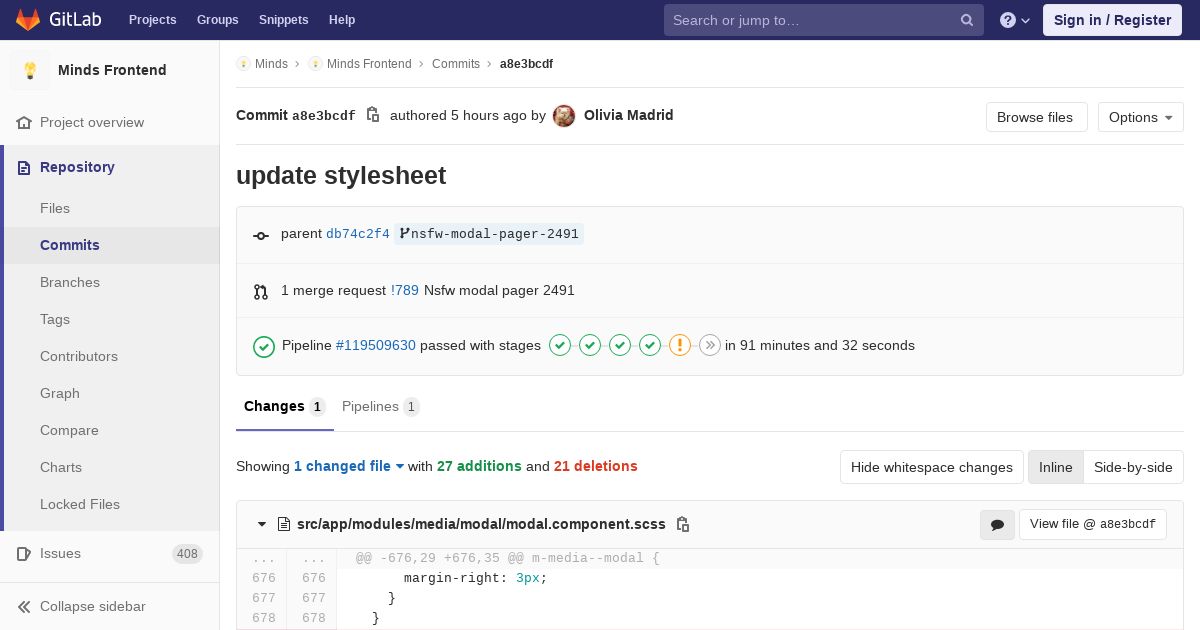The image size is (1200, 630).
Task: Copy the modal.component.scss file path
Action: [x=683, y=524]
